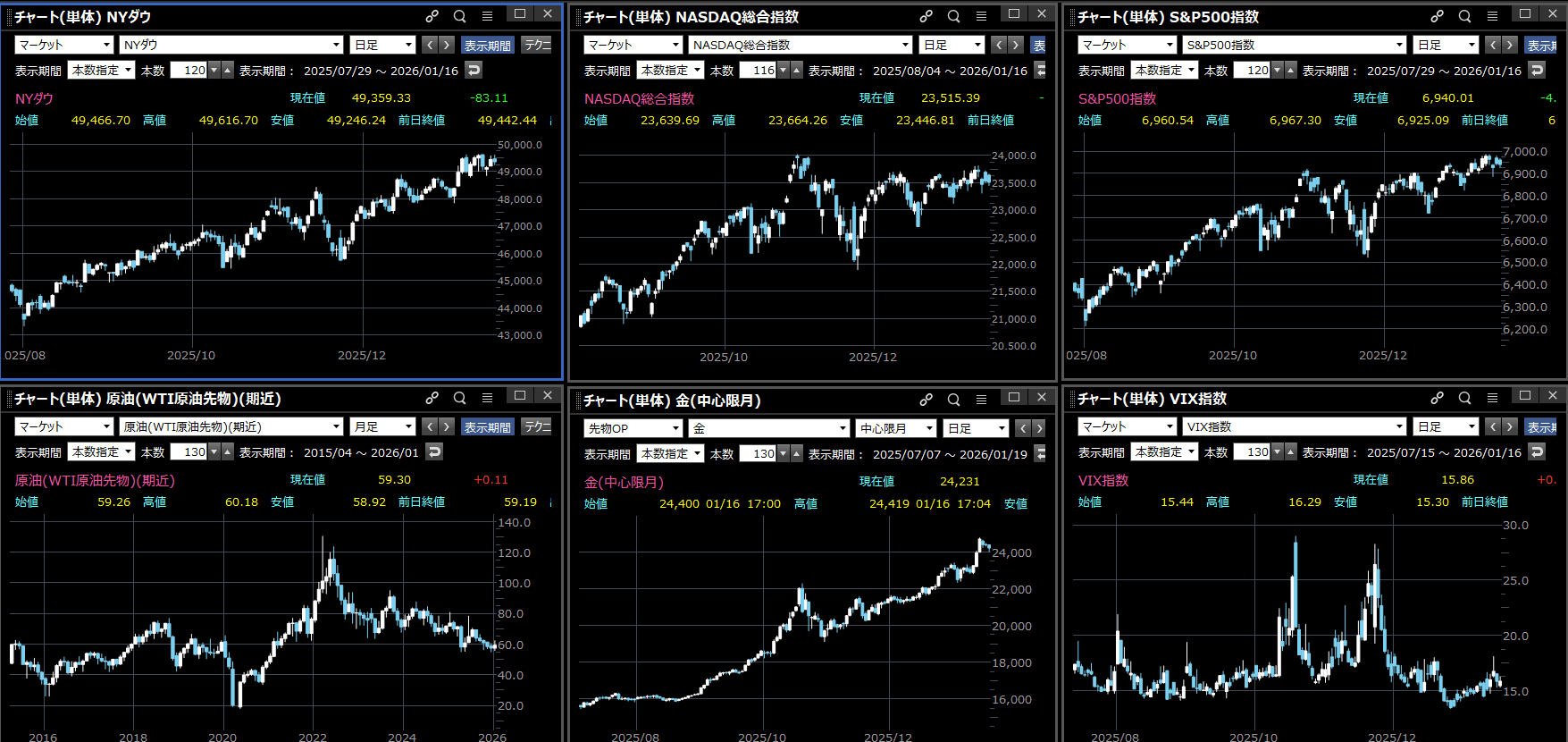Open the hamburger menu in S&P500指数 panel
Image resolution: width=1568 pixels, height=742 pixels.
coord(1492,16)
